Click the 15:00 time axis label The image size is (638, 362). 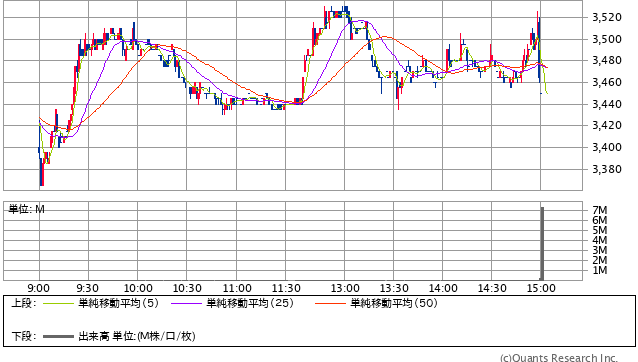[x=541, y=288]
